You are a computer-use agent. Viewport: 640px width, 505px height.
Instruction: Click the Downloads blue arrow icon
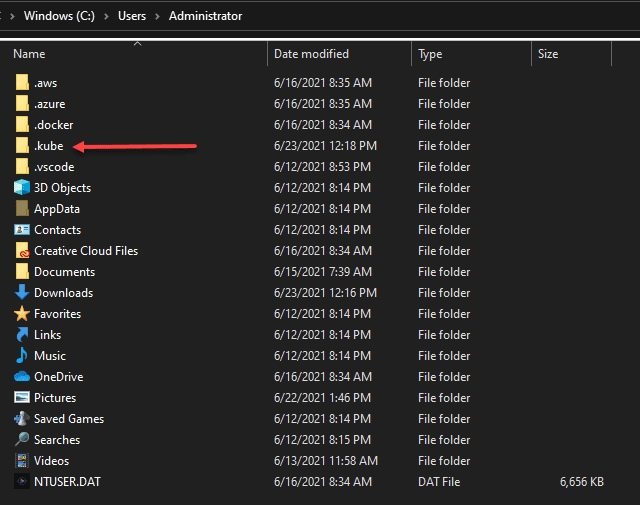(22, 293)
